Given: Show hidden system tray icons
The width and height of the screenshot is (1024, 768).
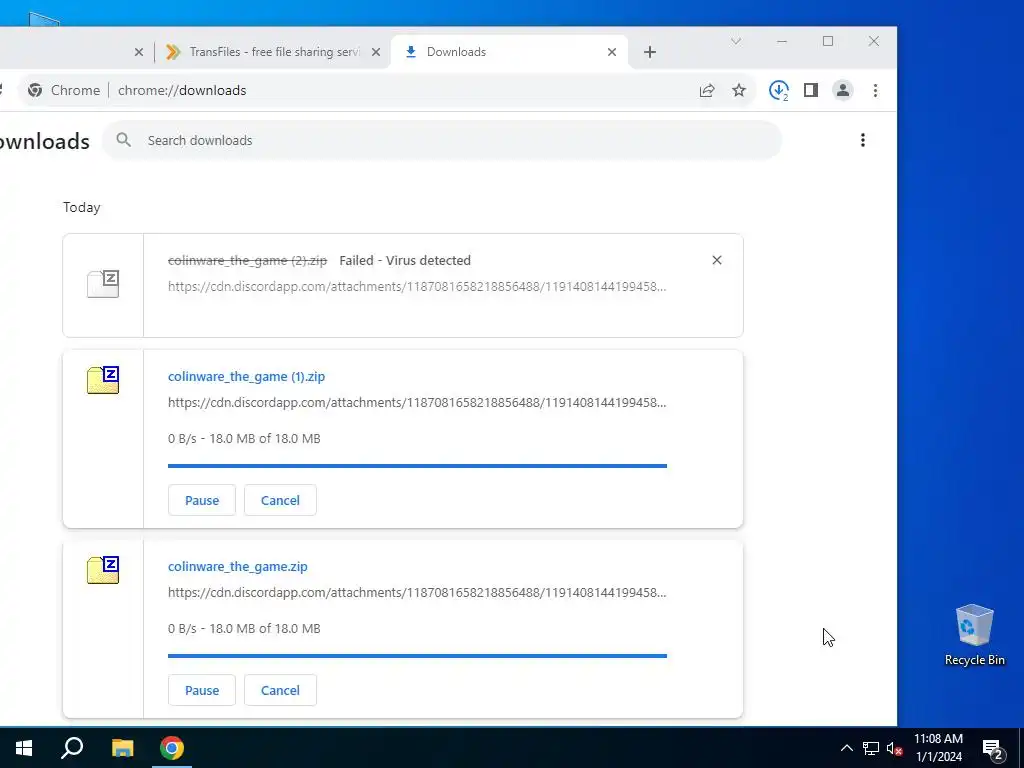Looking at the screenshot, I should [846, 748].
